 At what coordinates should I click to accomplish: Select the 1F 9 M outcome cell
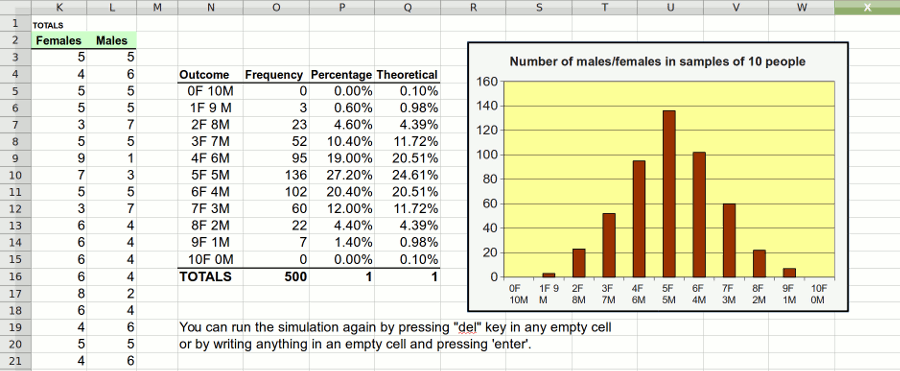coord(210,107)
